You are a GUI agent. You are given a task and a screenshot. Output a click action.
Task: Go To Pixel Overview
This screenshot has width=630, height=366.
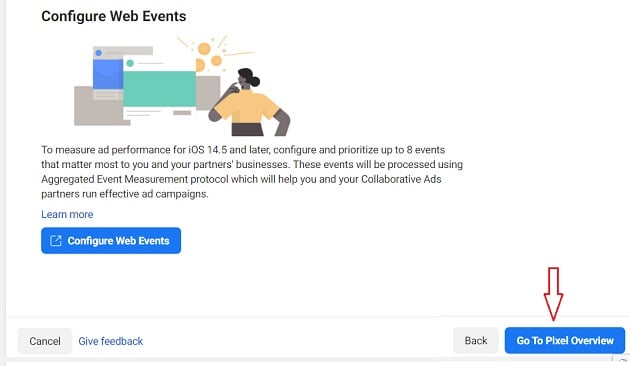[565, 341]
